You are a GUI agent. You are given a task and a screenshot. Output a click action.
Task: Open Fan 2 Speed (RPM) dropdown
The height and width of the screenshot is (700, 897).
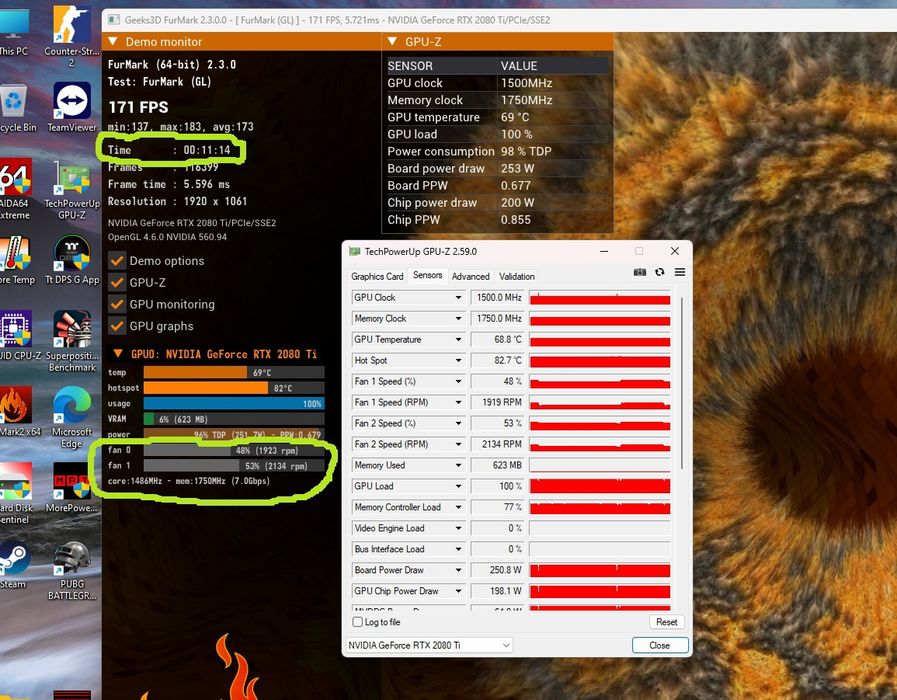(458, 444)
